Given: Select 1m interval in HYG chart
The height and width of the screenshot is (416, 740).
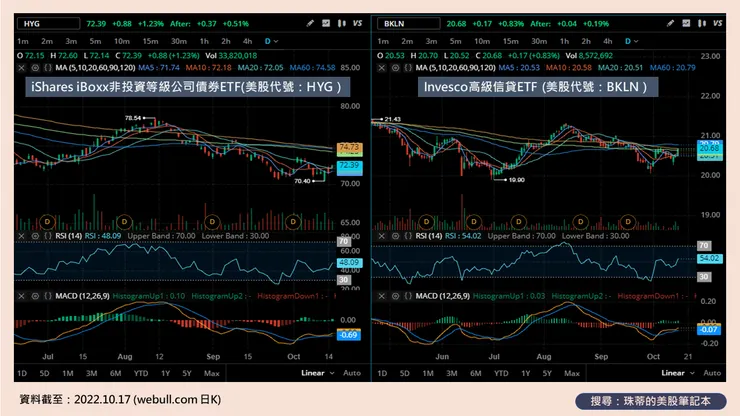Looking at the screenshot, I should (23, 42).
